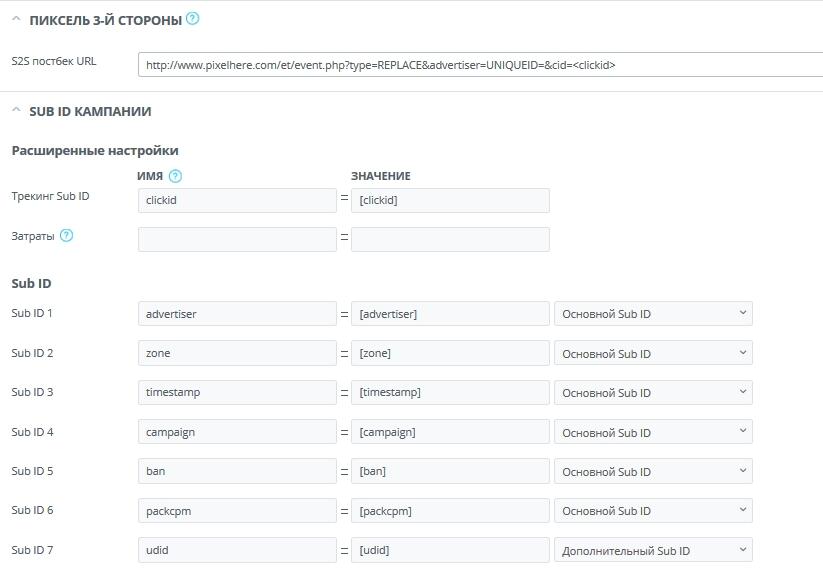Click the S2S постбек URL field
This screenshot has width=823, height=583.
click(x=480, y=65)
